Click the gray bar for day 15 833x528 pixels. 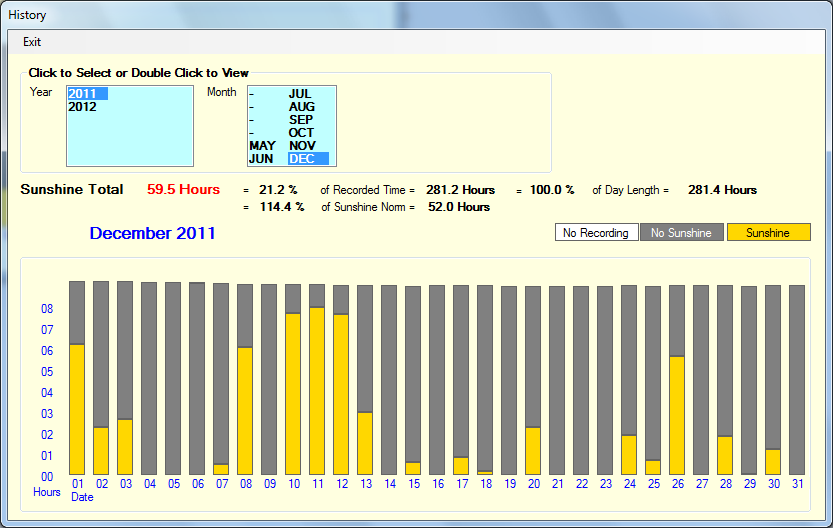(x=413, y=370)
